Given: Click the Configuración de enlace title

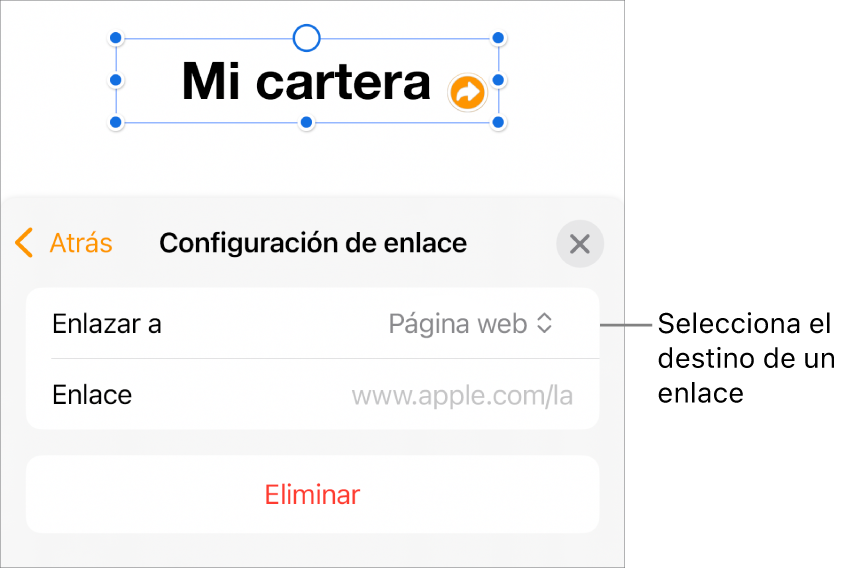Looking at the screenshot, I should [313, 243].
